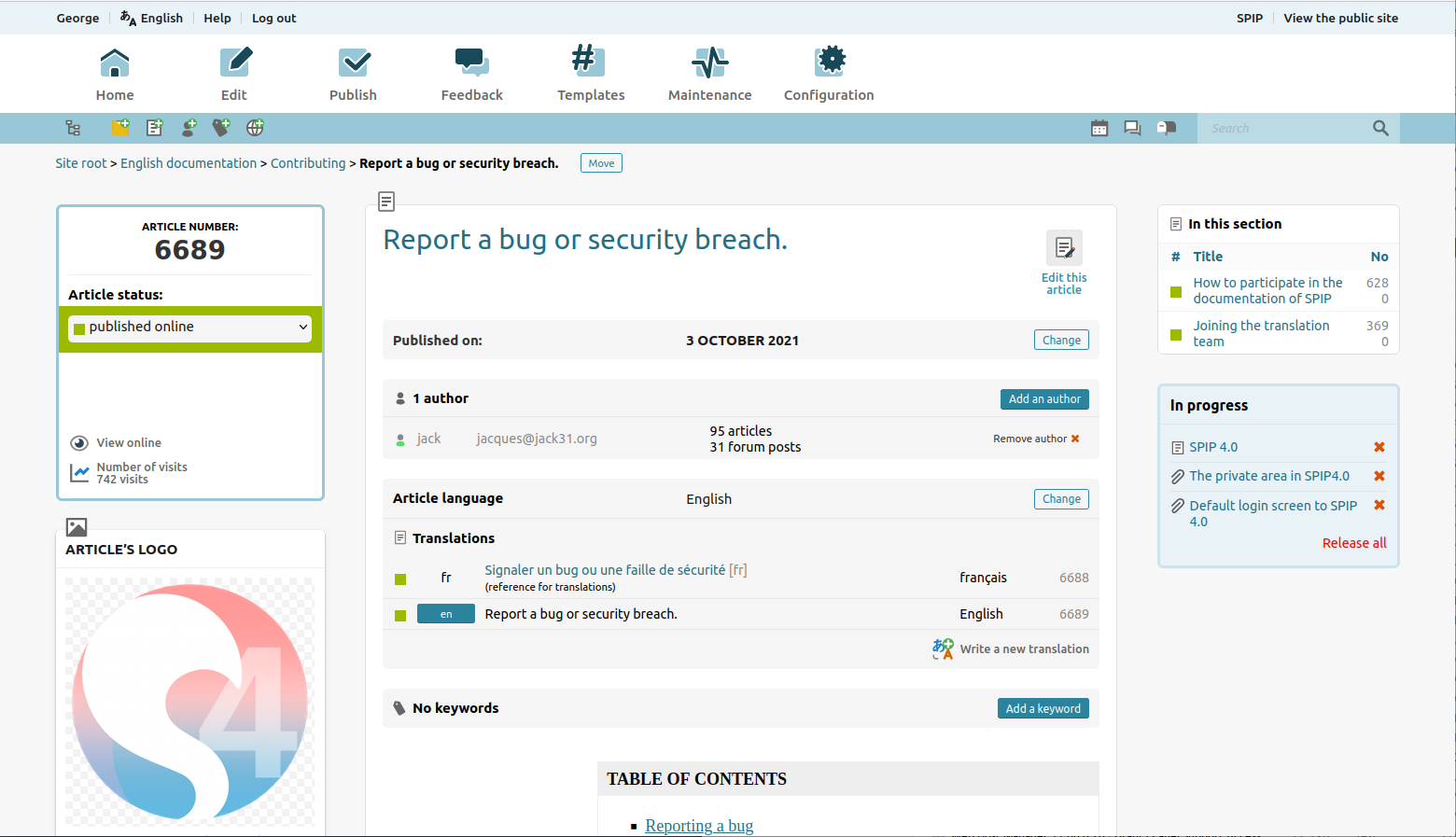Open the Configuration menu
The image size is (1456, 837).
829,75
